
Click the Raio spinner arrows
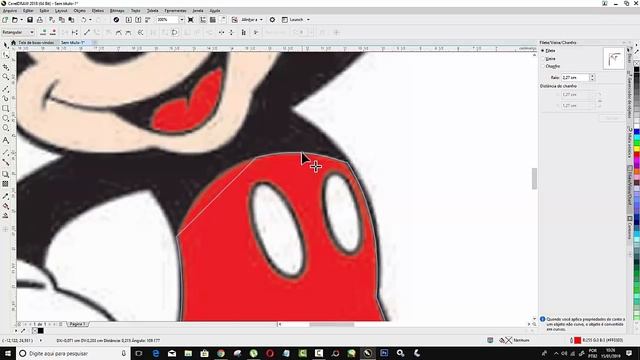[x=592, y=77]
